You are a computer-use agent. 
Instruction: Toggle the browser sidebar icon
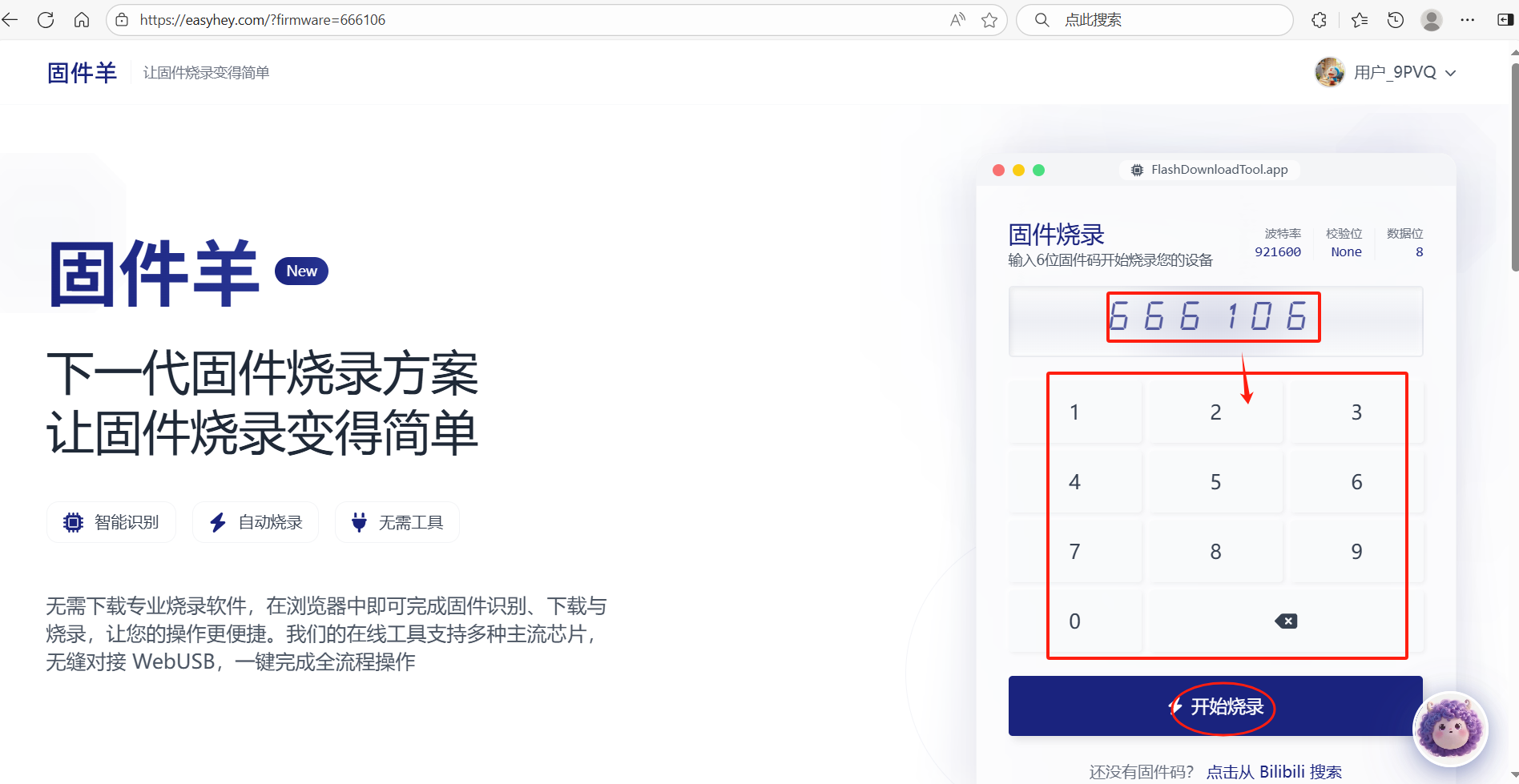click(x=1505, y=20)
